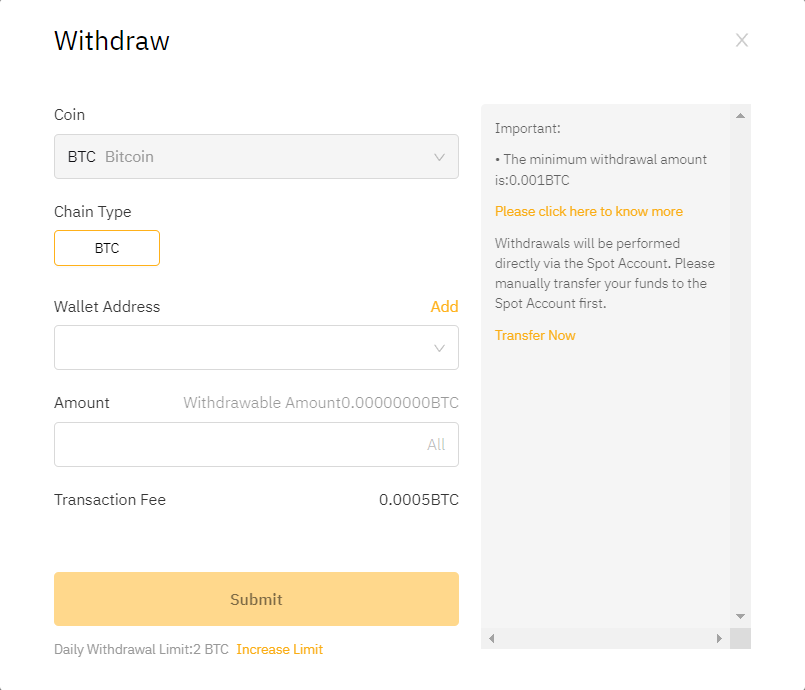Click the info panel scroll up arrow
This screenshot has height=690, width=805.
740,116
